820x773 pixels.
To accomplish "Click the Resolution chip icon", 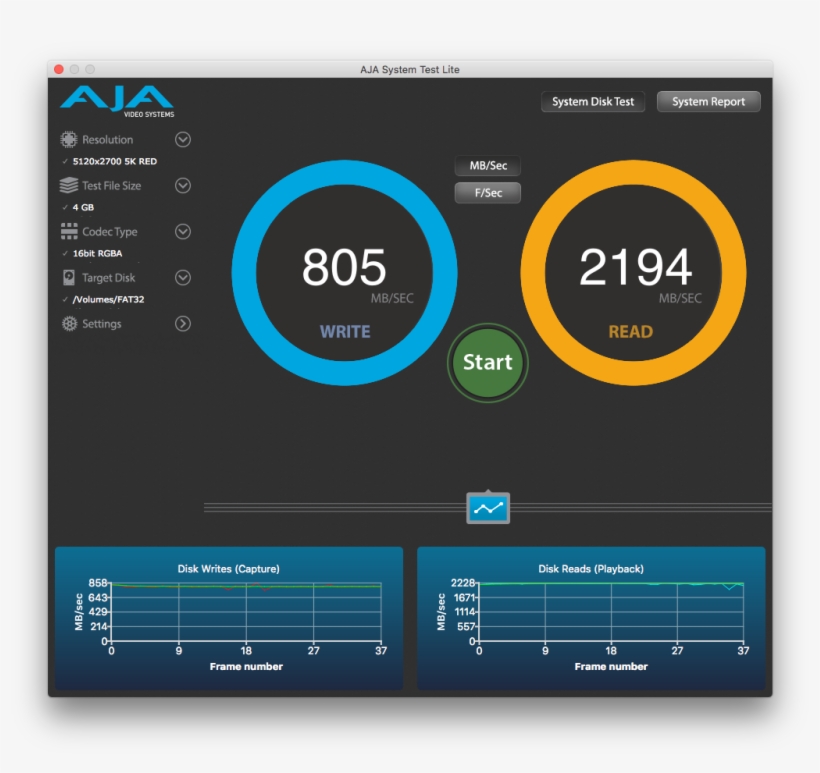I will click(x=69, y=140).
